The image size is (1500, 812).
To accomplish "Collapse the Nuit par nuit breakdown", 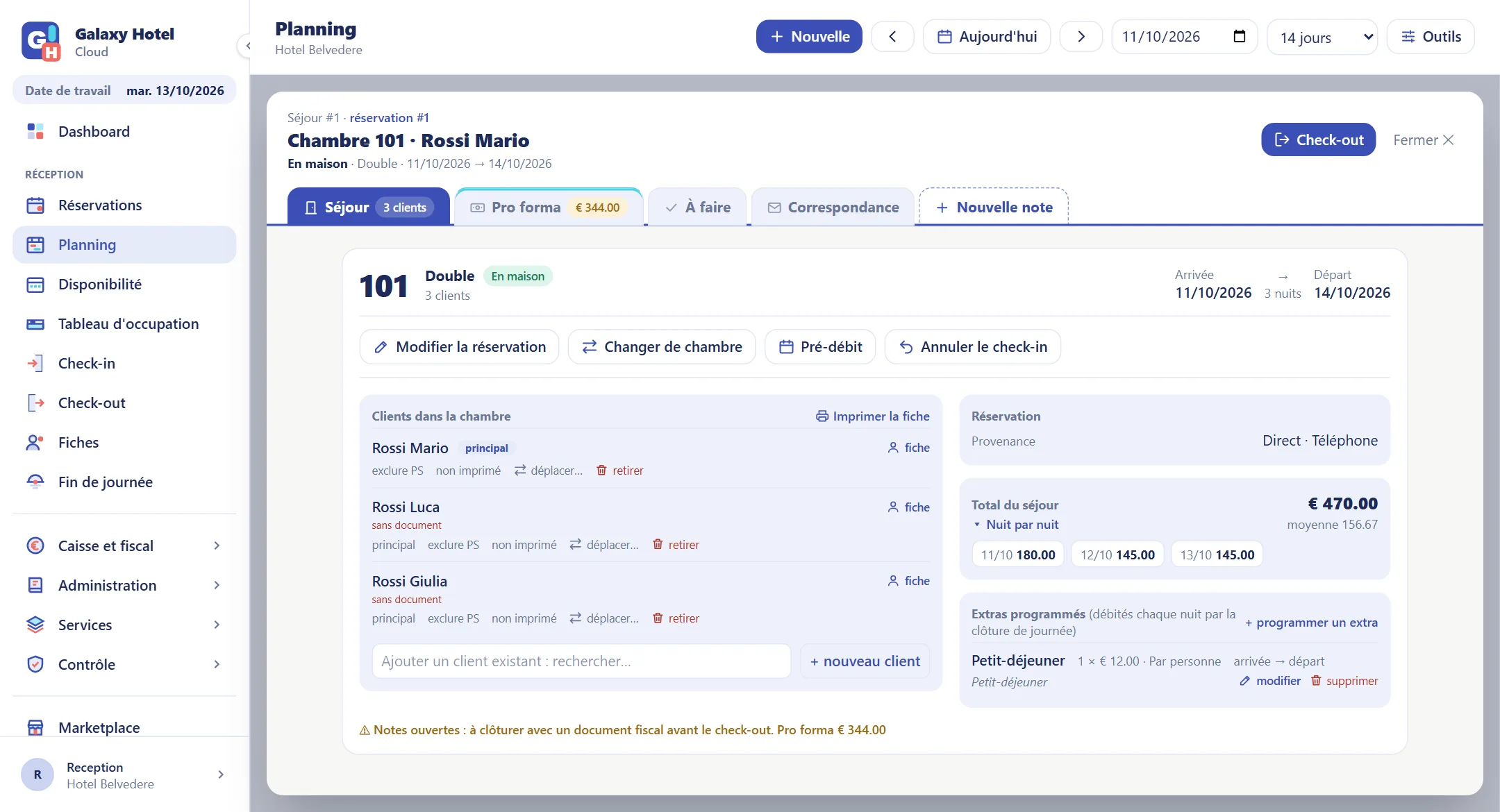I will point(1015,525).
